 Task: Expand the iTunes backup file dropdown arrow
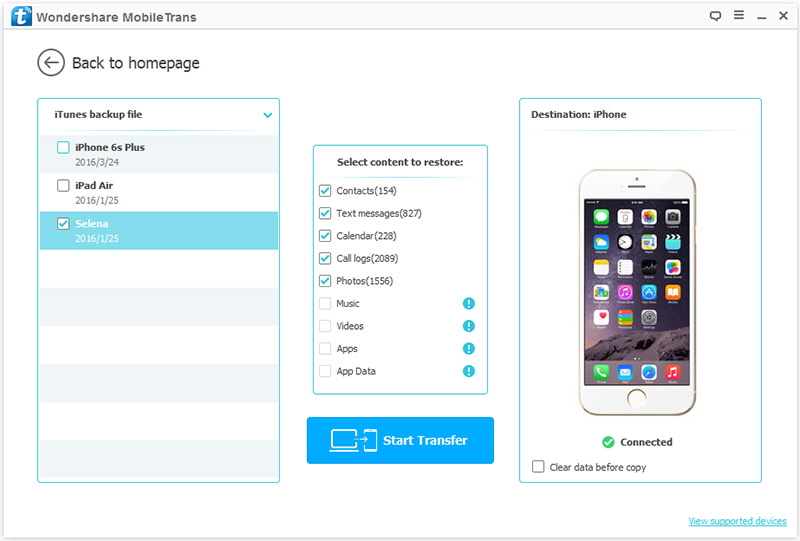point(267,115)
